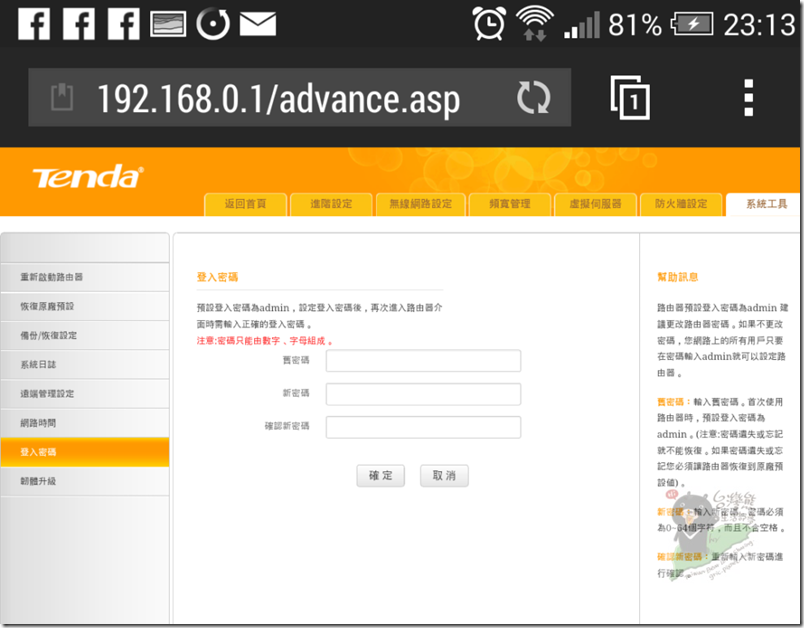Switch to the 防火牆設定 tab
The width and height of the screenshot is (804, 628).
click(x=681, y=204)
